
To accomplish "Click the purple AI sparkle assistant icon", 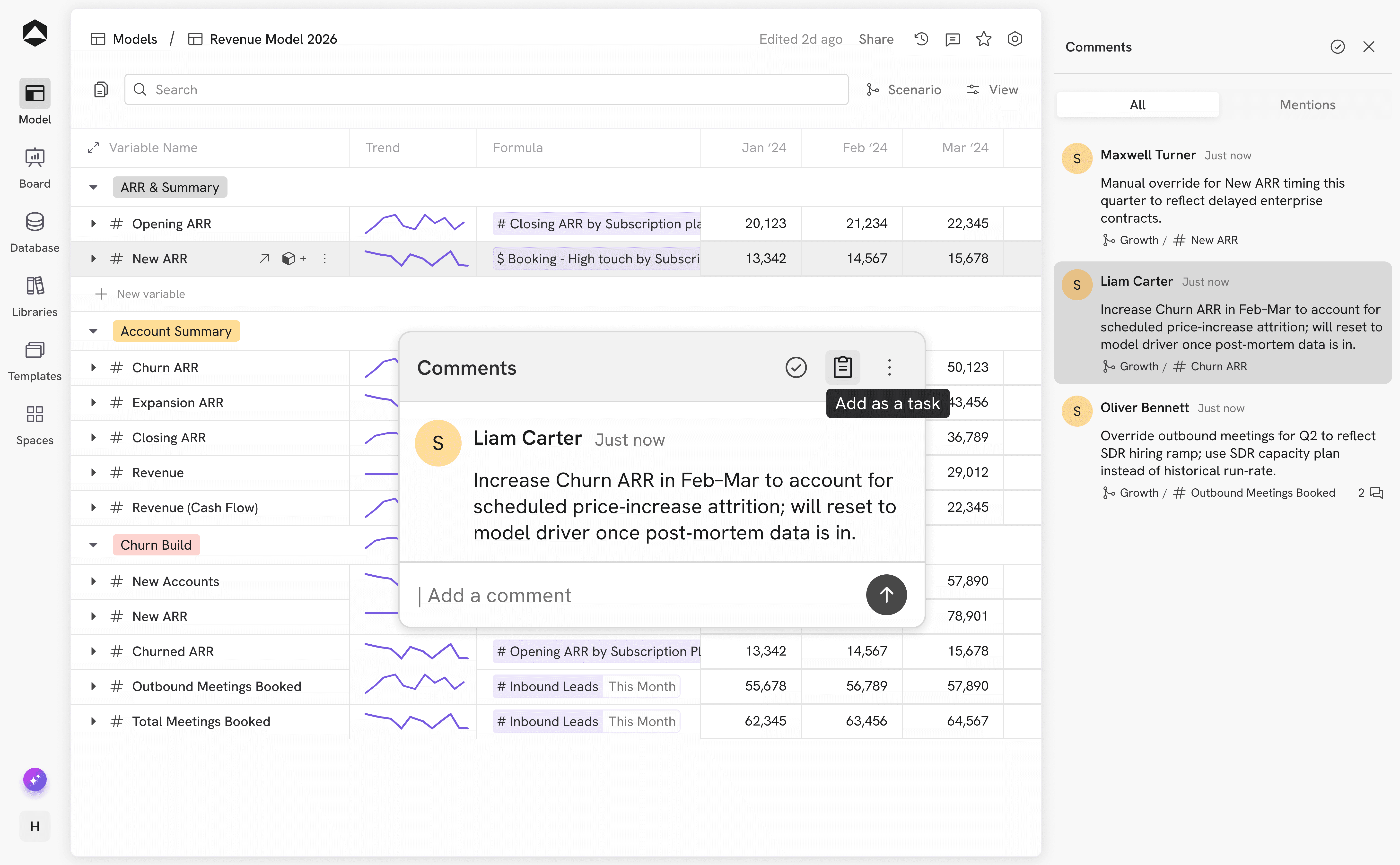I will tap(35, 779).
